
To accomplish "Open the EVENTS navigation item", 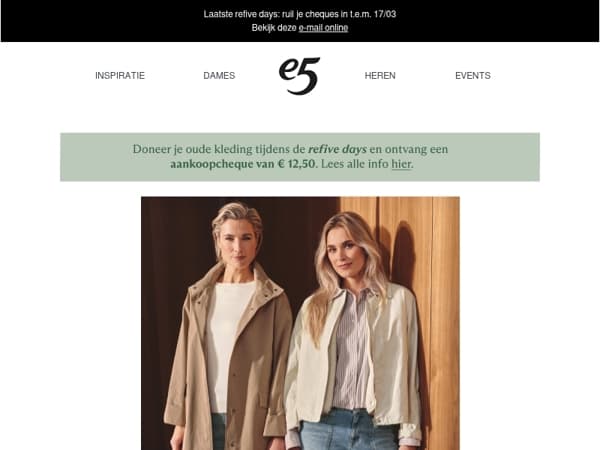I will [473, 75].
